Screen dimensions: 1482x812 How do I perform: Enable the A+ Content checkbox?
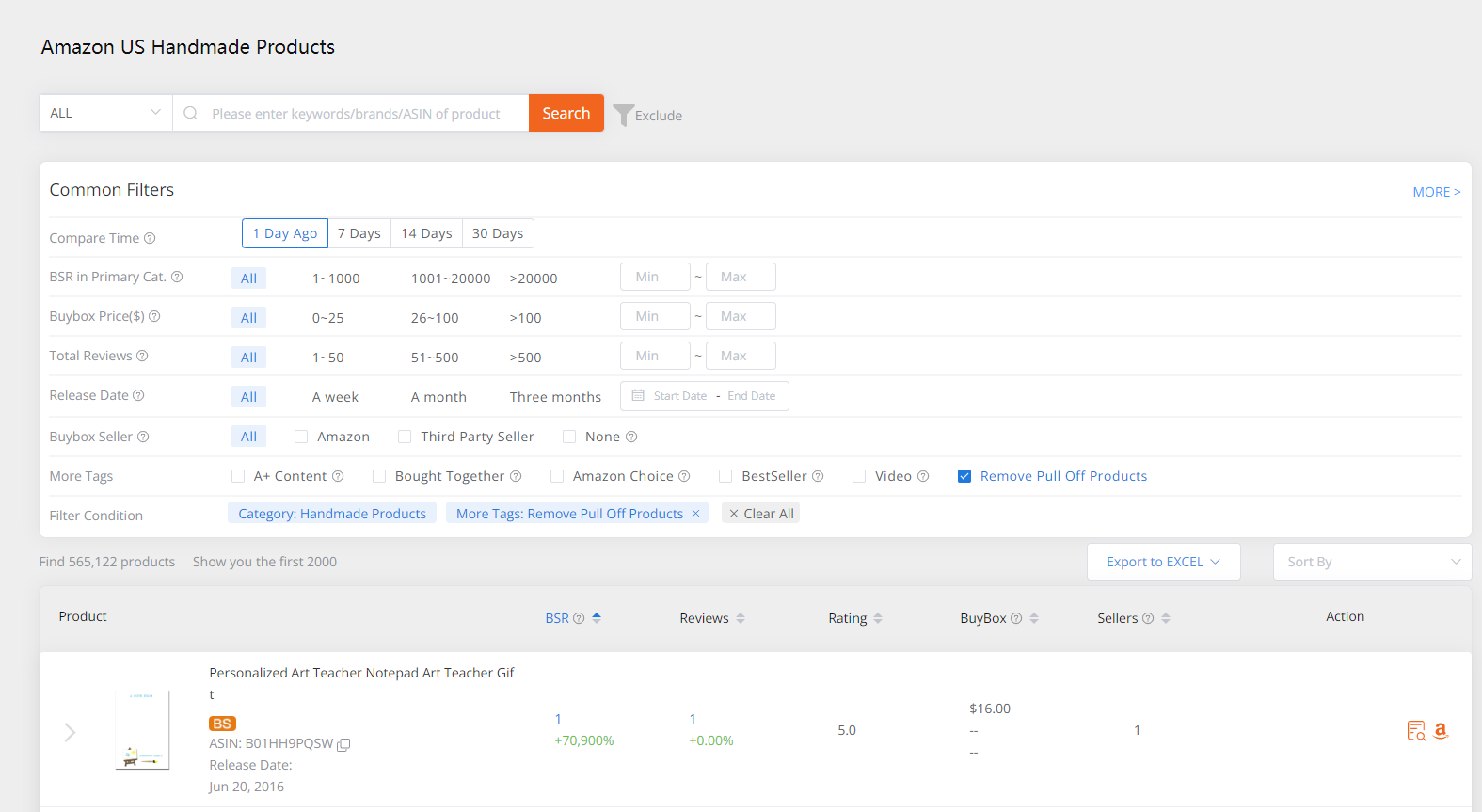coord(238,476)
